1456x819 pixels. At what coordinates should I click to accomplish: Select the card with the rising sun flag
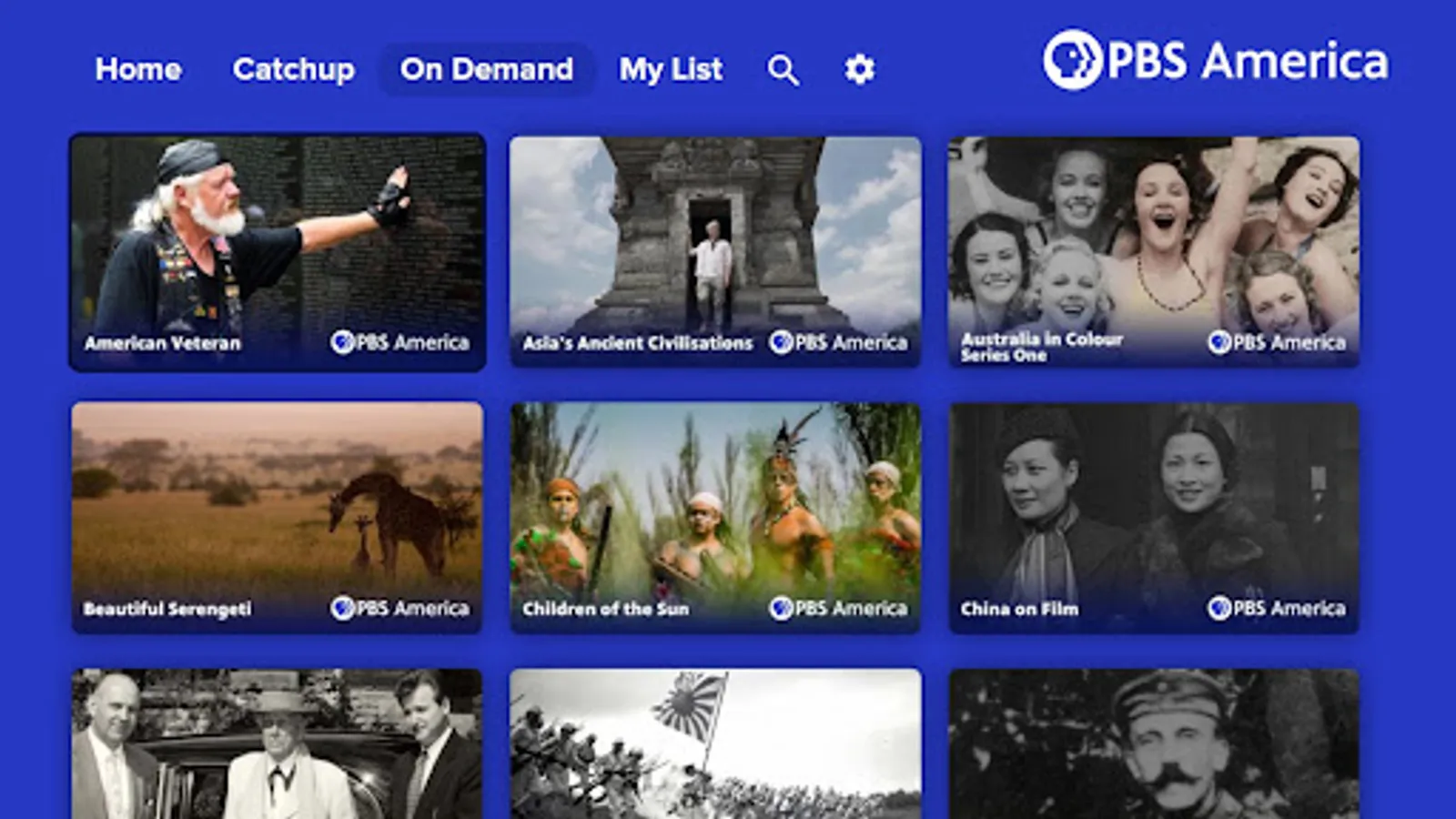tap(715, 743)
